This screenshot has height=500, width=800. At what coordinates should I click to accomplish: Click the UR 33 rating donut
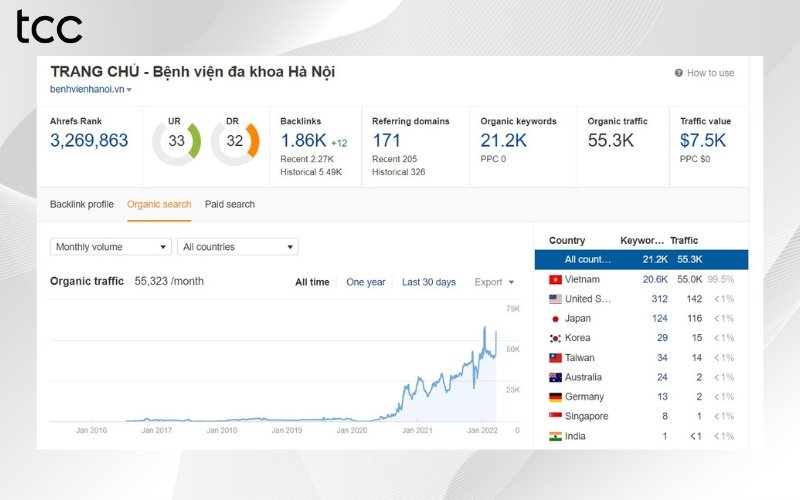coord(177,141)
